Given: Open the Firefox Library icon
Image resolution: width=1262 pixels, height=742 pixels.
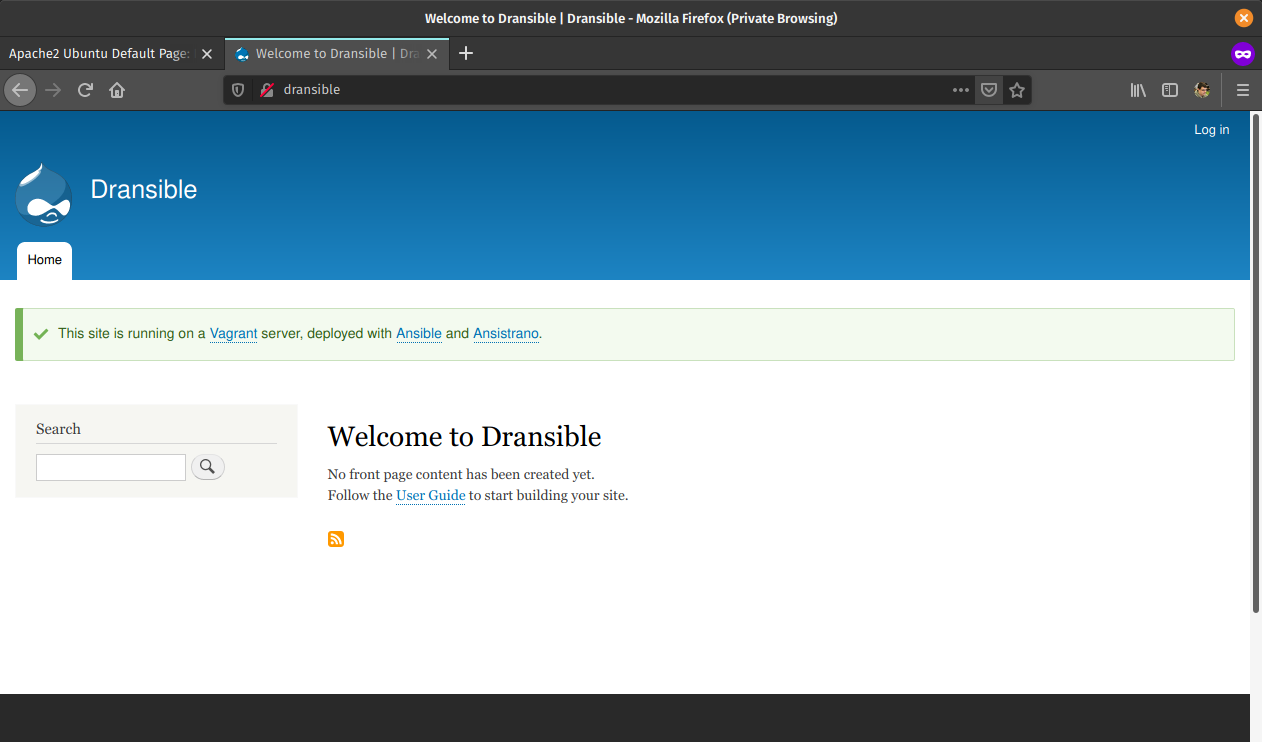Looking at the screenshot, I should coord(1137,90).
